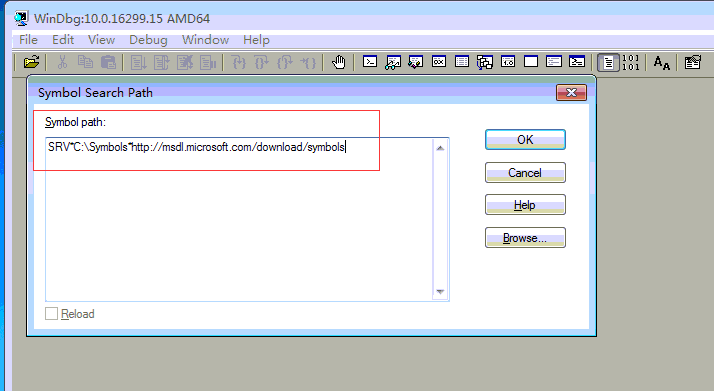Viewport: 714px width, 391px height.
Task: Open the Window menu
Action: tap(205, 40)
